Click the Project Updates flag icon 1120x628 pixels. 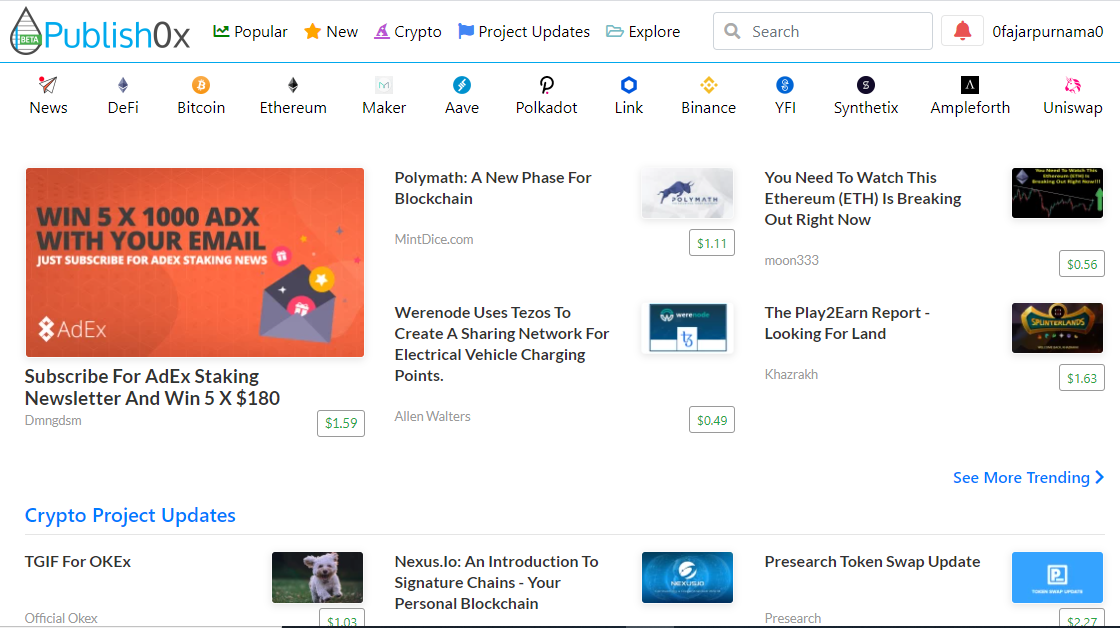(x=466, y=31)
